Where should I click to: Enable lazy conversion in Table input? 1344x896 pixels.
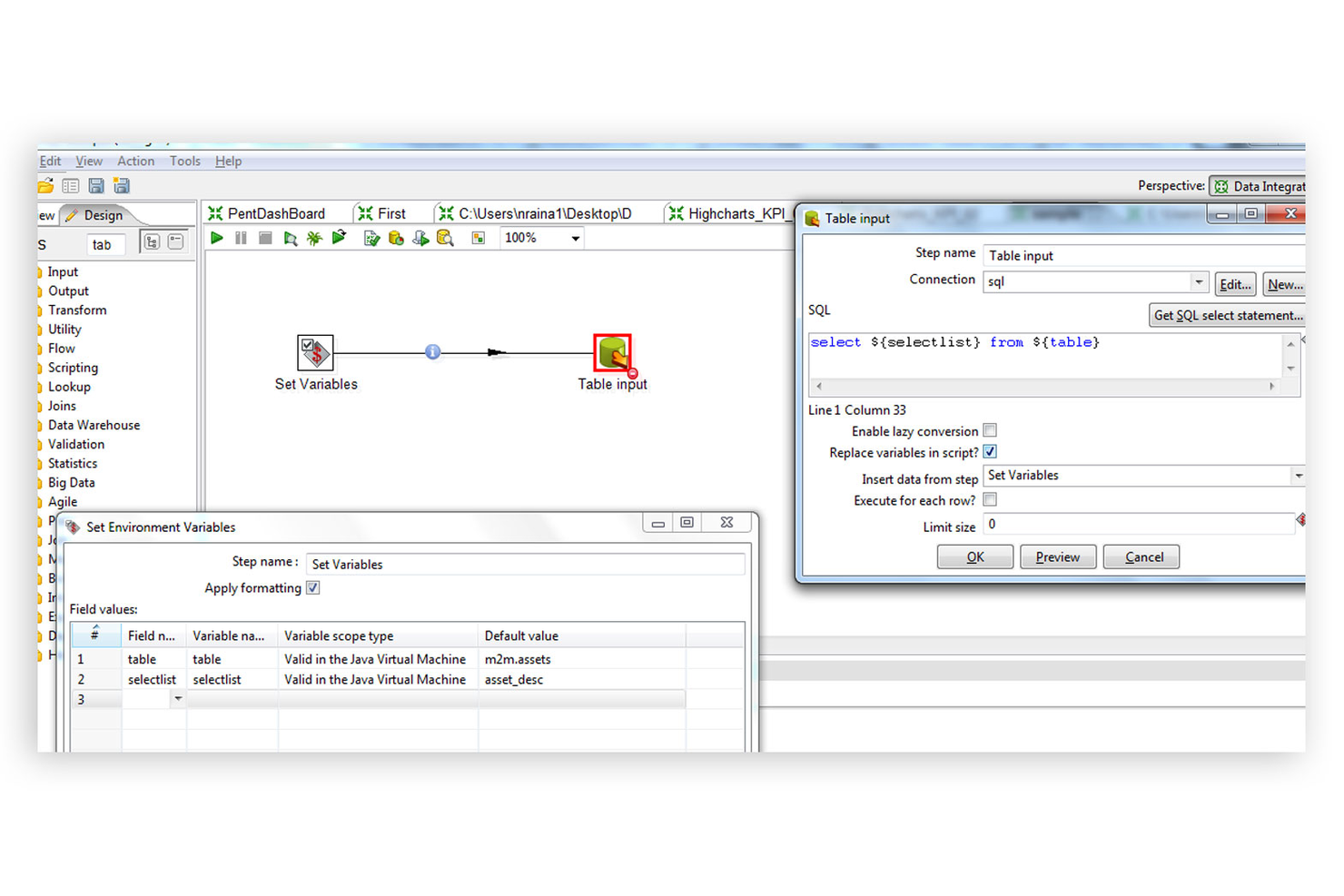point(989,430)
